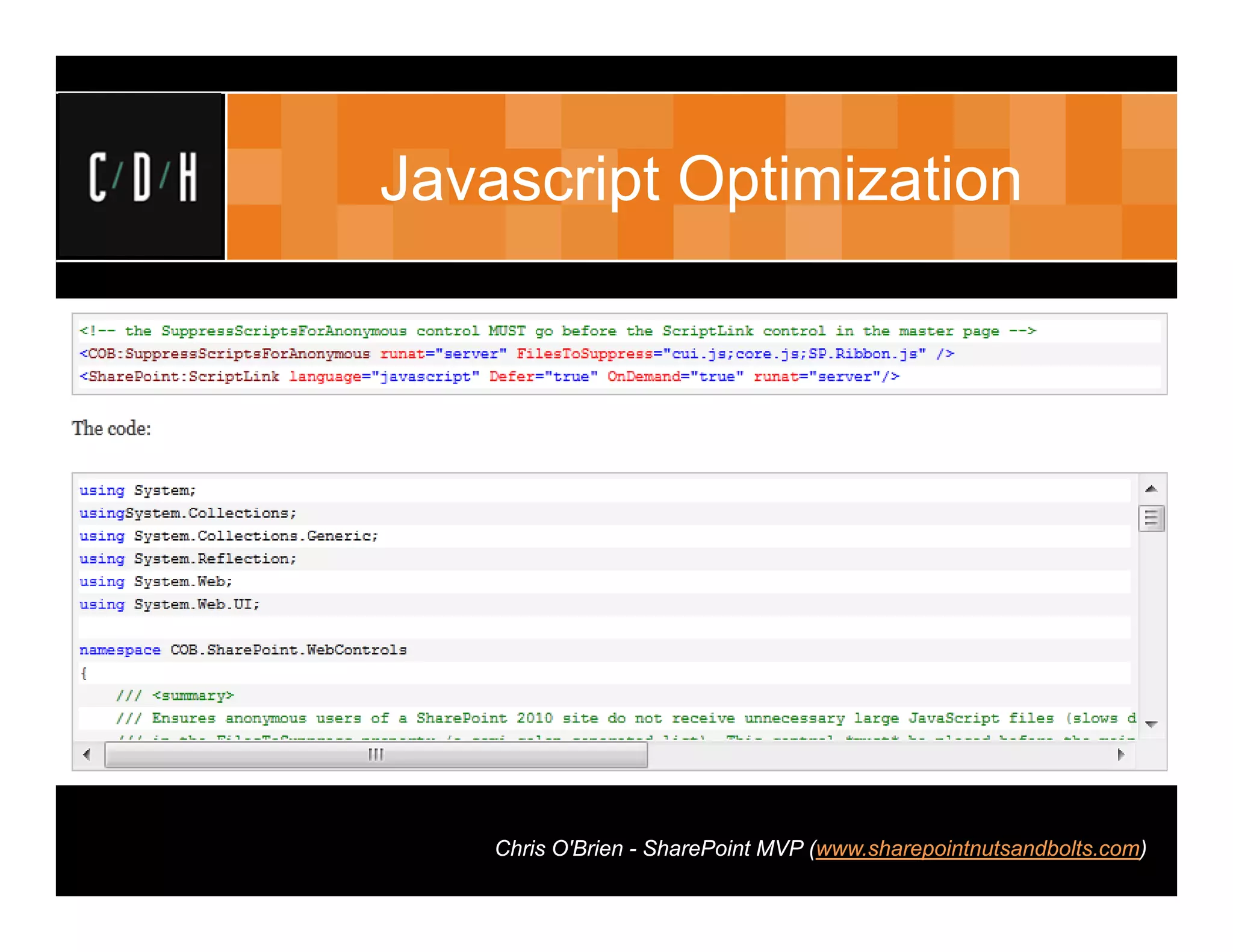
Task: Click the vertical scrollbar thumb
Action: [1151, 518]
